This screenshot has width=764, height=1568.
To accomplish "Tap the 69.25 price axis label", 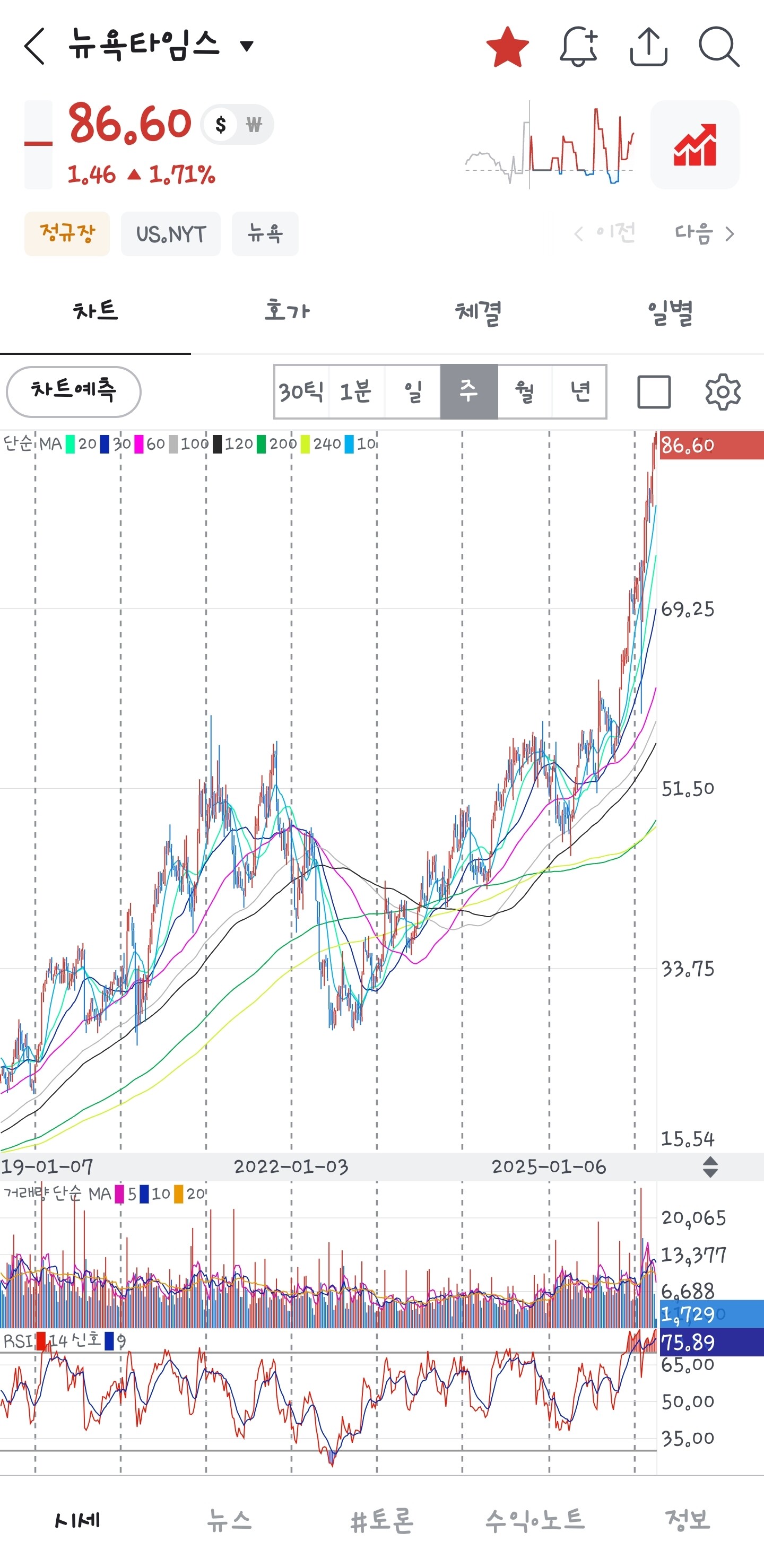I will (x=688, y=609).
